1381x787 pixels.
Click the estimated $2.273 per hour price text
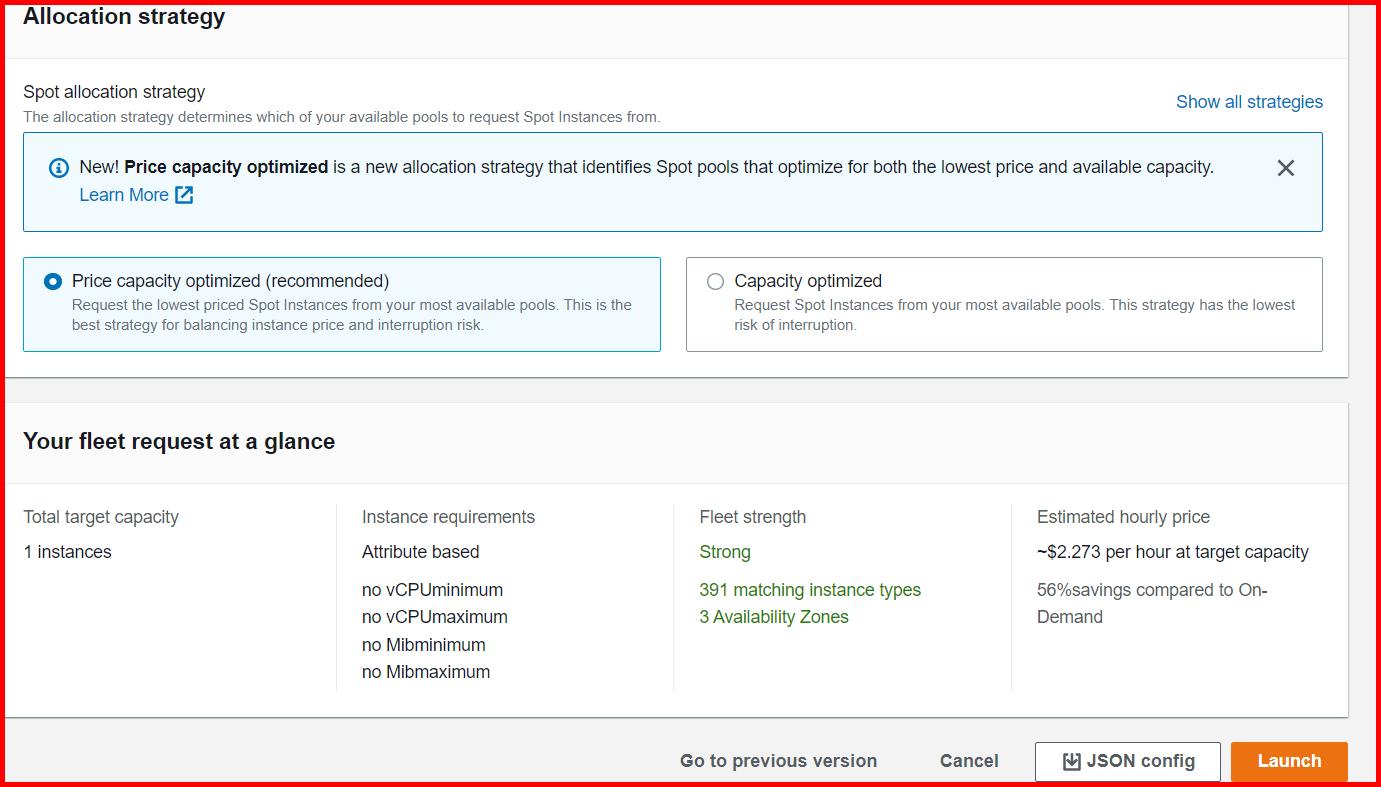click(1172, 552)
